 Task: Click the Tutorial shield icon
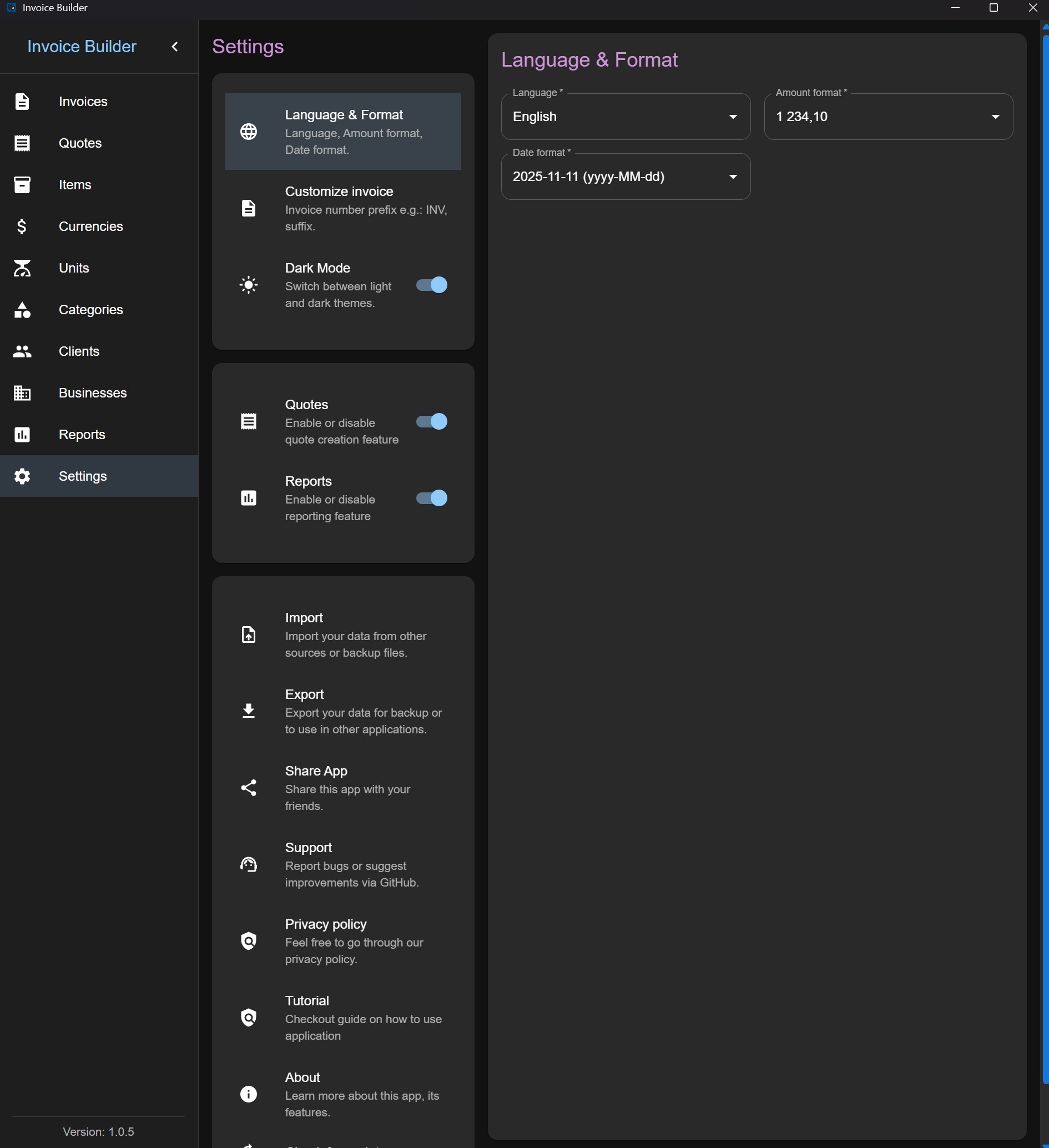pyautogui.click(x=248, y=1018)
